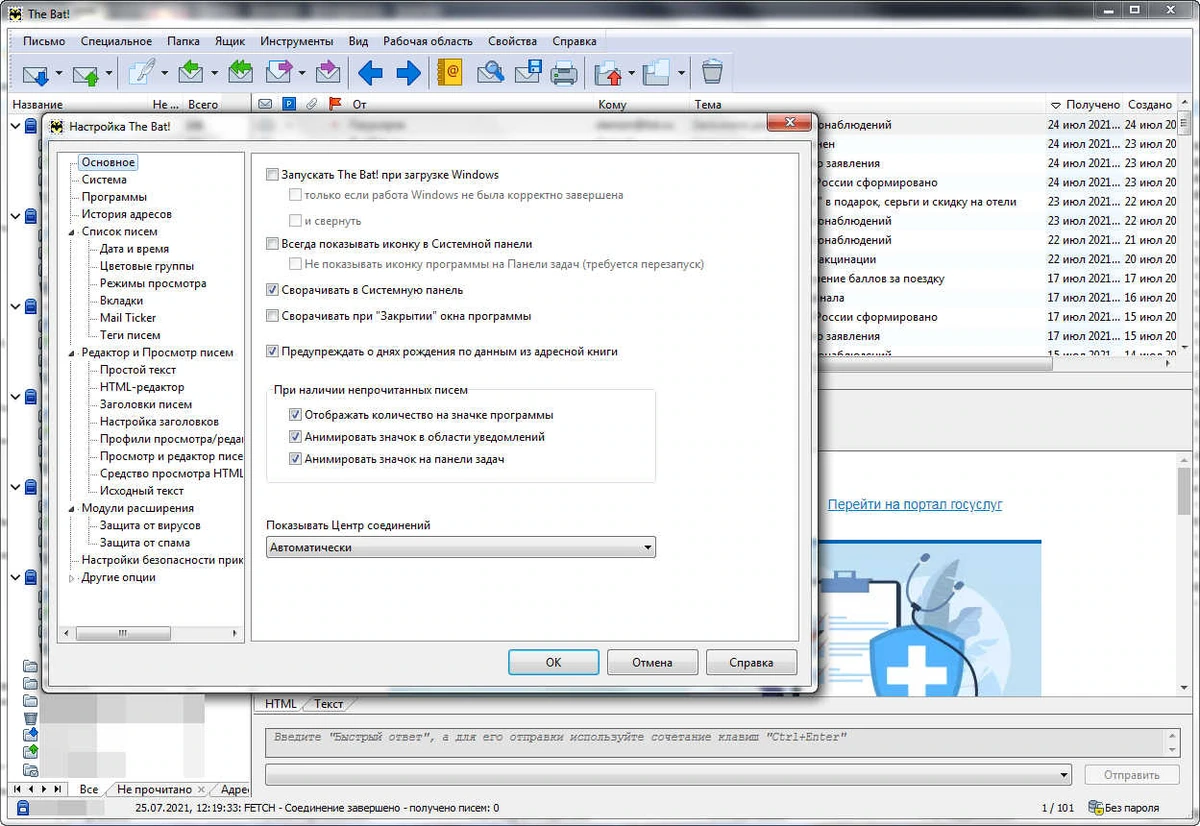Open the 'Инструменты' menu
Viewport: 1200px width, 826px height.
point(297,41)
